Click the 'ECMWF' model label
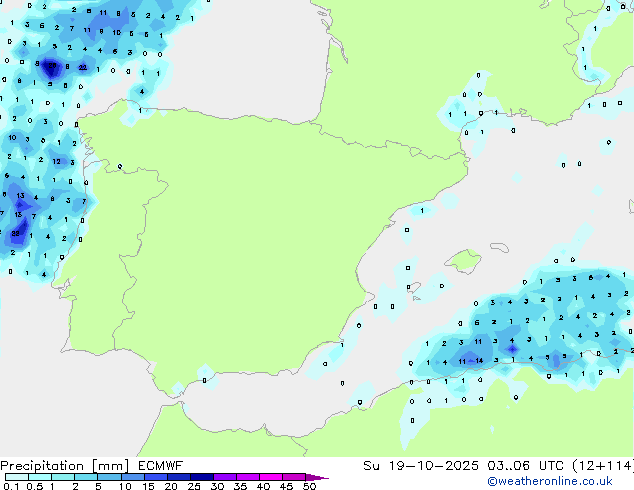634x490 pixels. [161, 466]
